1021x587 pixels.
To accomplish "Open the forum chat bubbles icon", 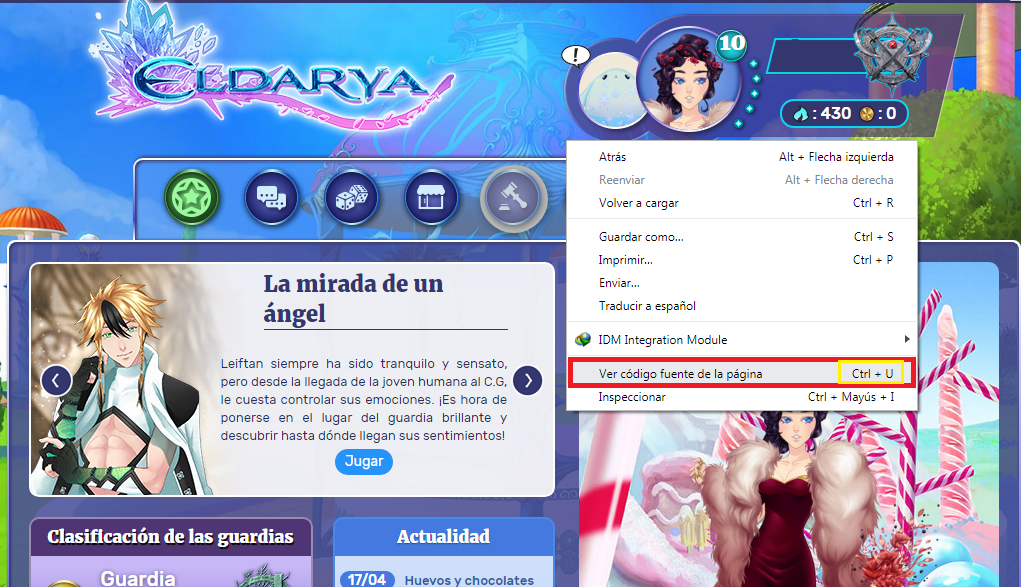I will click(272, 197).
